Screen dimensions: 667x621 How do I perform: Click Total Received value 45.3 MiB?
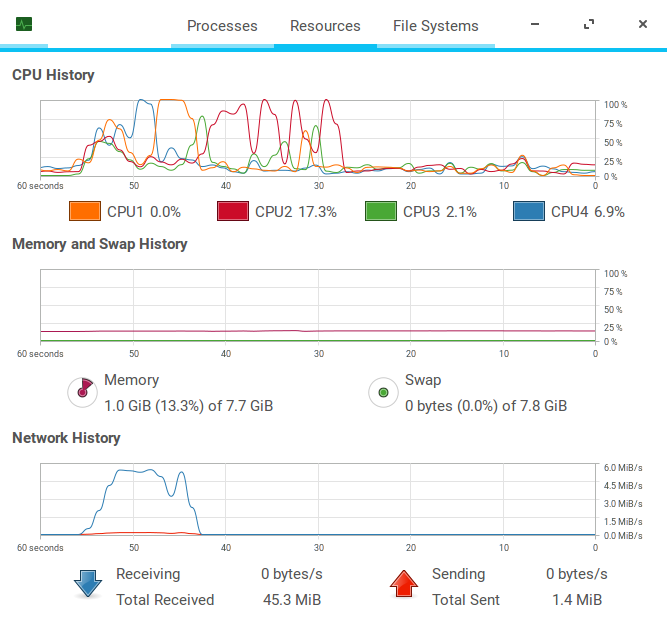tap(292, 600)
